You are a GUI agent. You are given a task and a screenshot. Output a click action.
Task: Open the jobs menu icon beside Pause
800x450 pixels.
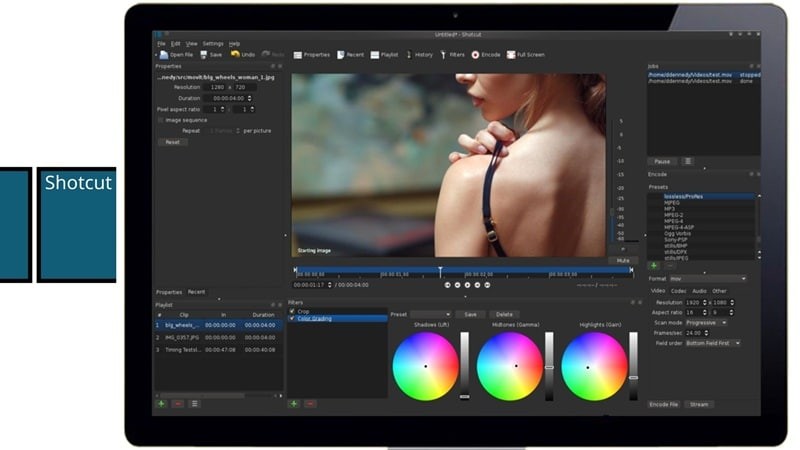(x=688, y=161)
